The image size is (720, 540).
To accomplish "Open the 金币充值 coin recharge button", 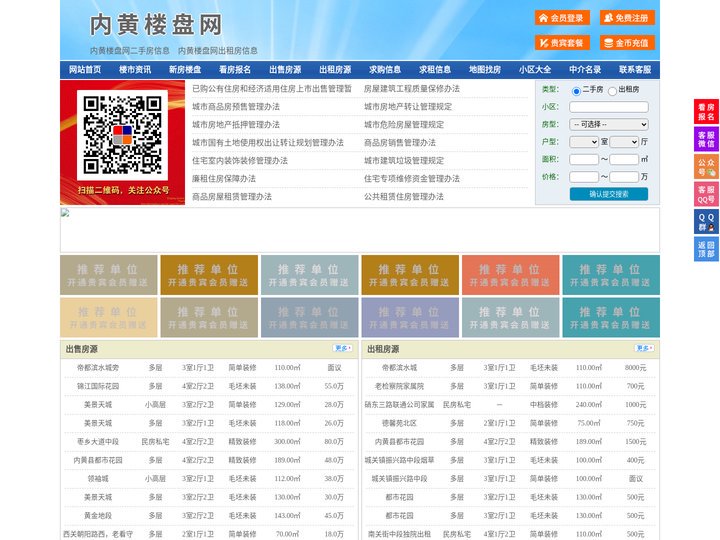I will (627, 43).
